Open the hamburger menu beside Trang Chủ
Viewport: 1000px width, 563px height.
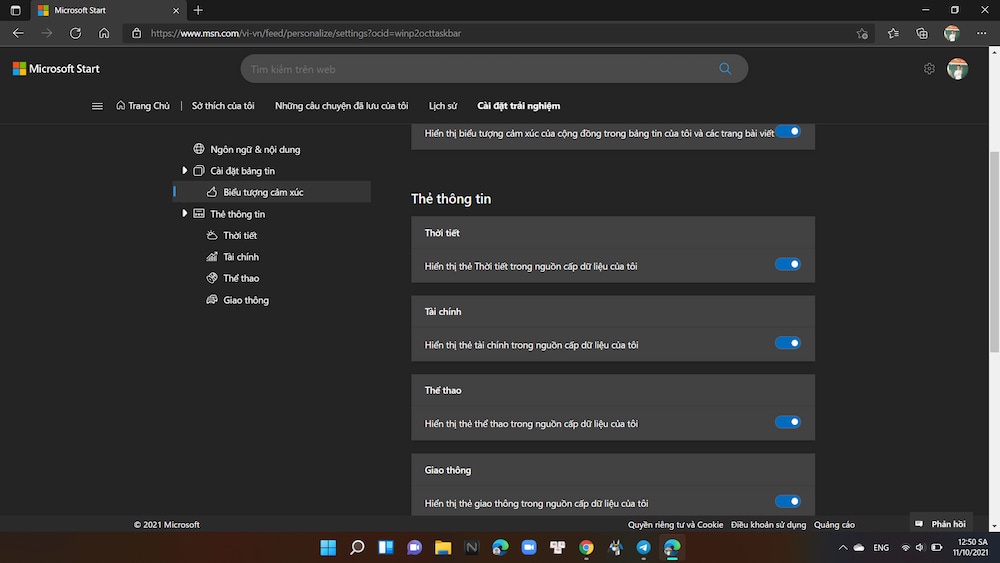coord(97,106)
